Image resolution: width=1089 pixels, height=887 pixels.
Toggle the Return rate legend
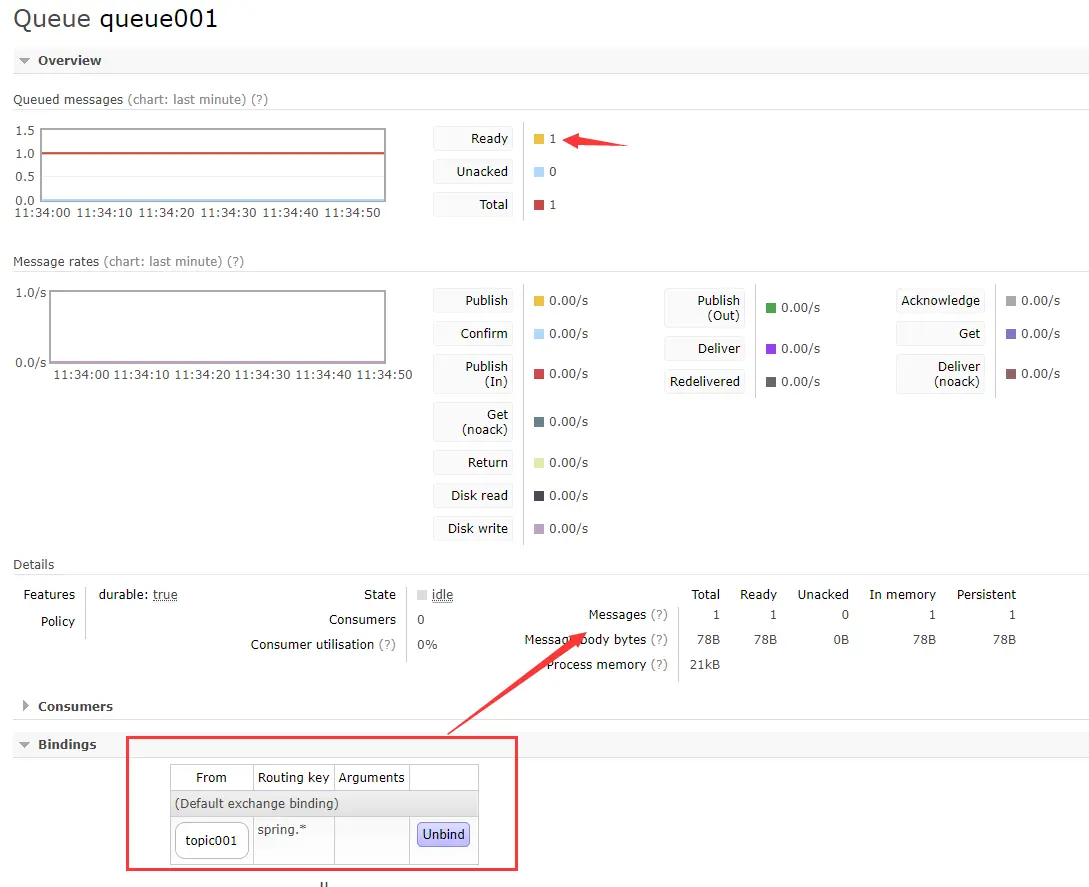click(x=474, y=463)
